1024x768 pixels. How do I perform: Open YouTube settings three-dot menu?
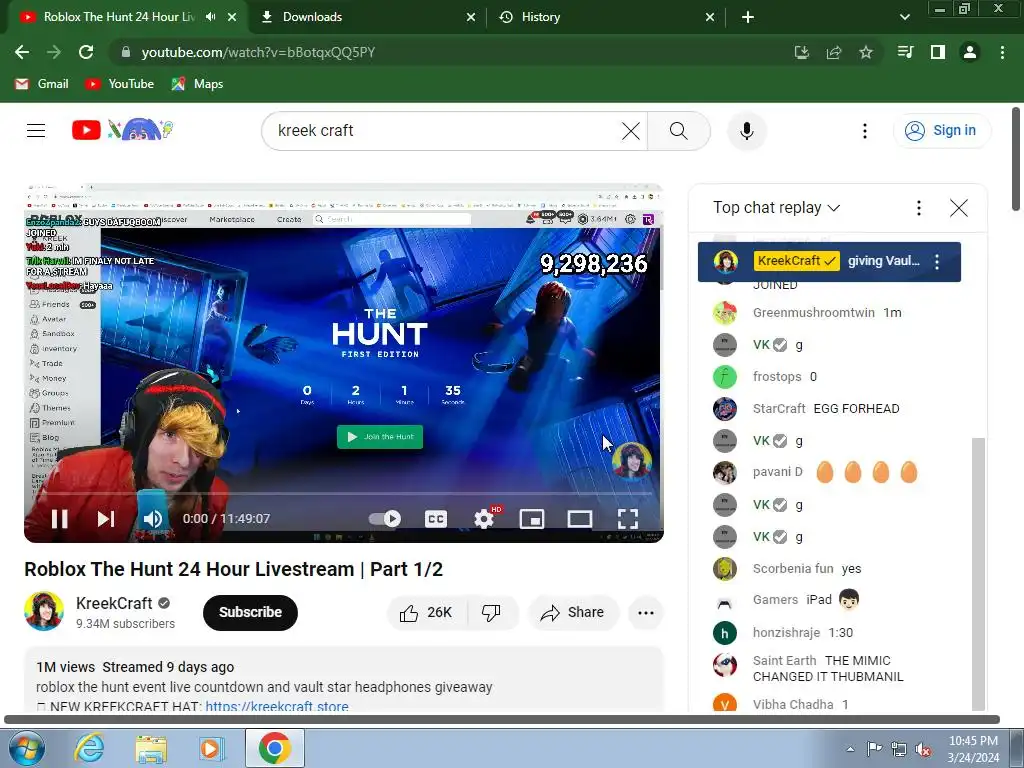[865, 131]
